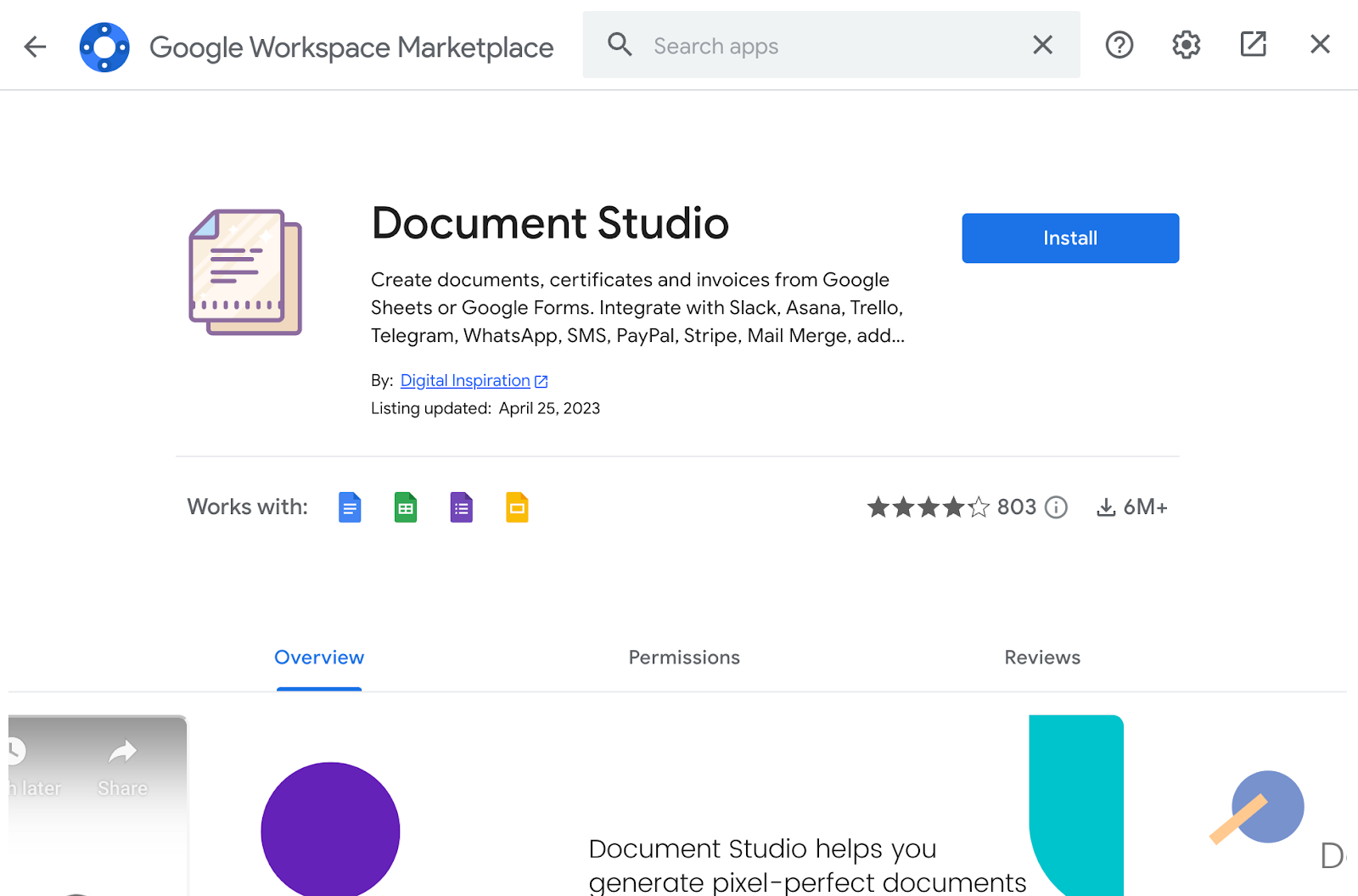
Task: Click the Document Studio app icon
Action: (x=245, y=272)
